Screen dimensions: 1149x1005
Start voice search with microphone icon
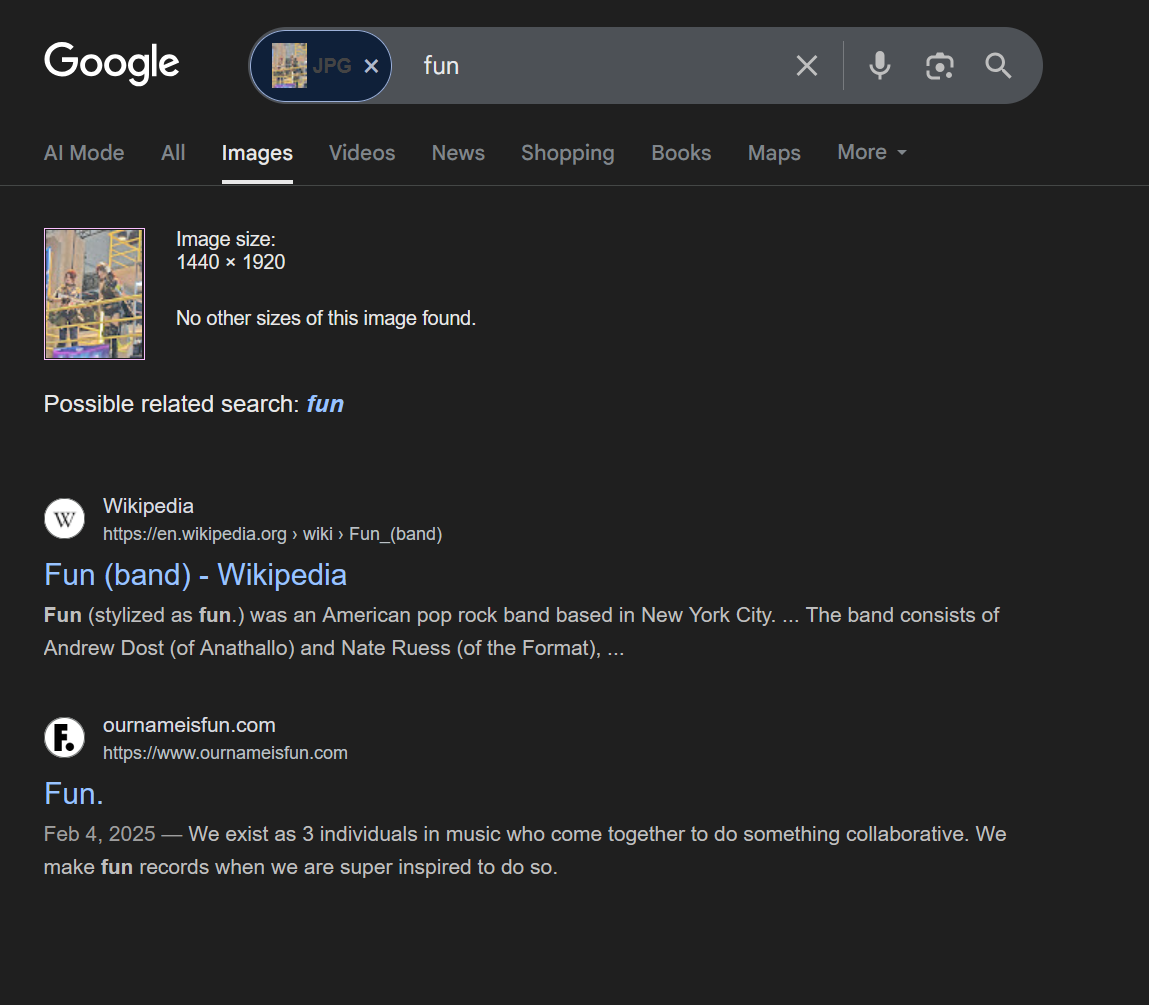(x=880, y=66)
